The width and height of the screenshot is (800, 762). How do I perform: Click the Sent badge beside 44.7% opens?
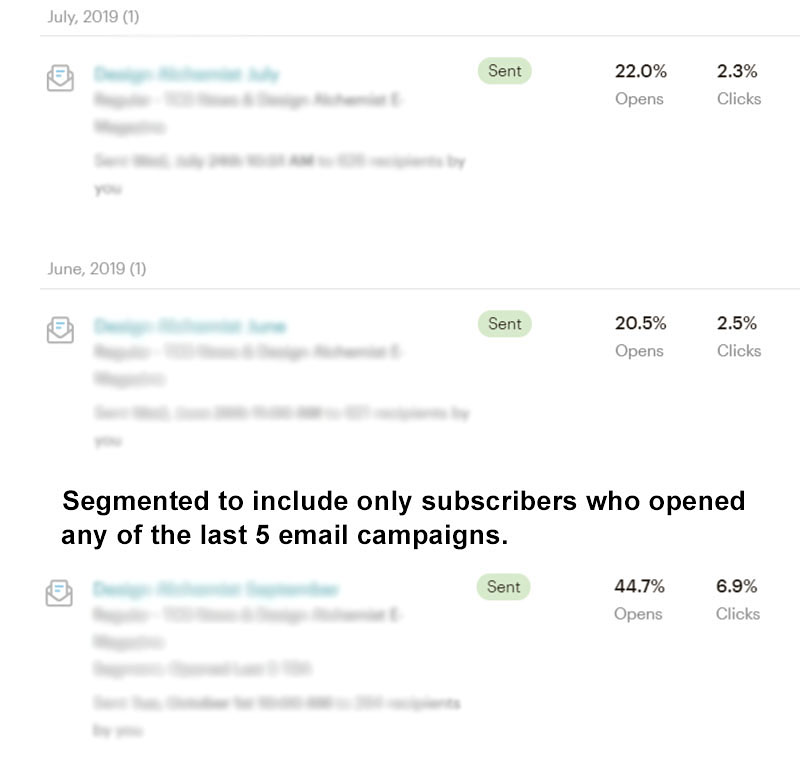tap(504, 587)
